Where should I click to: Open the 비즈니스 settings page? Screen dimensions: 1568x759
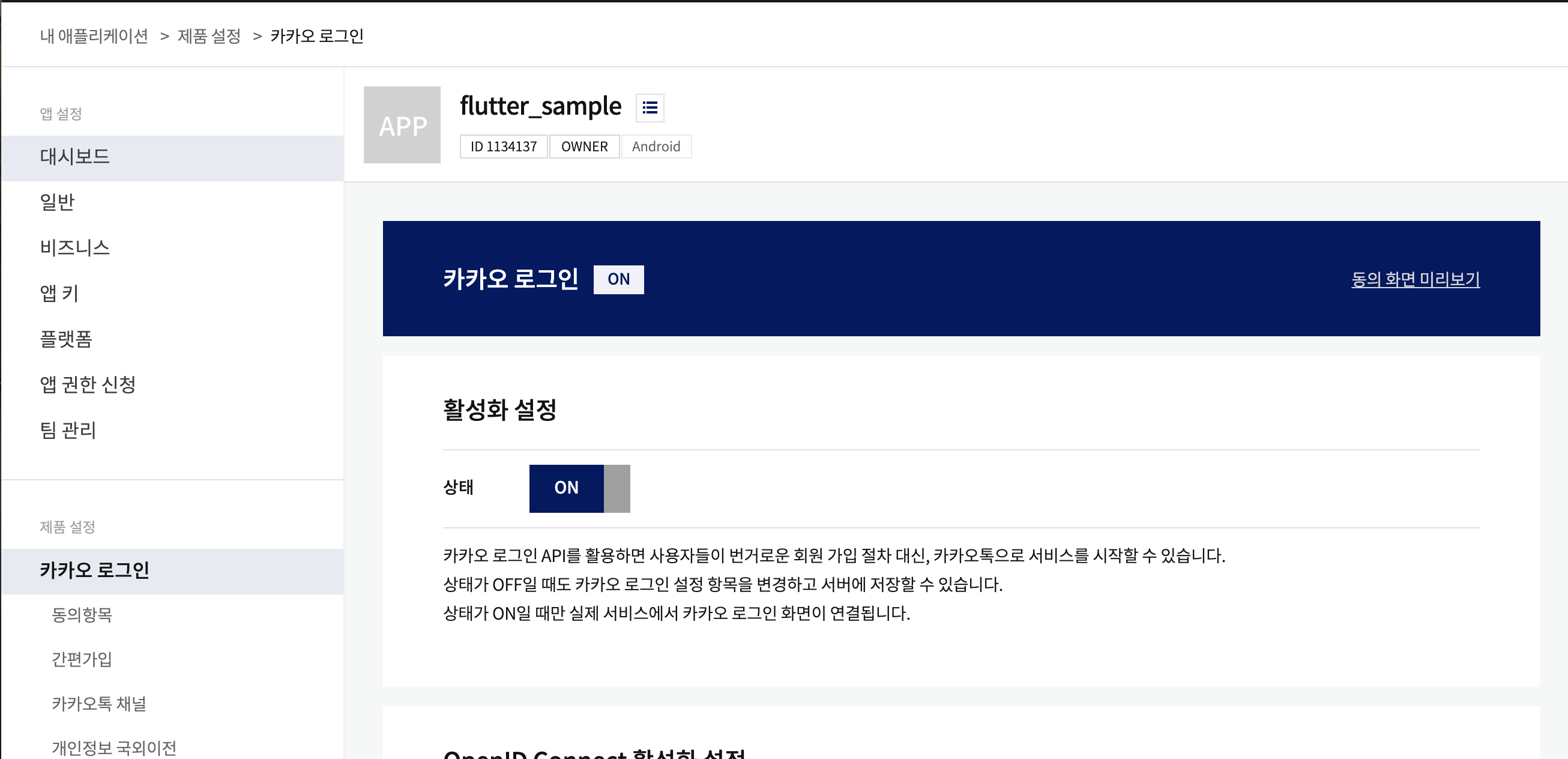(74, 248)
